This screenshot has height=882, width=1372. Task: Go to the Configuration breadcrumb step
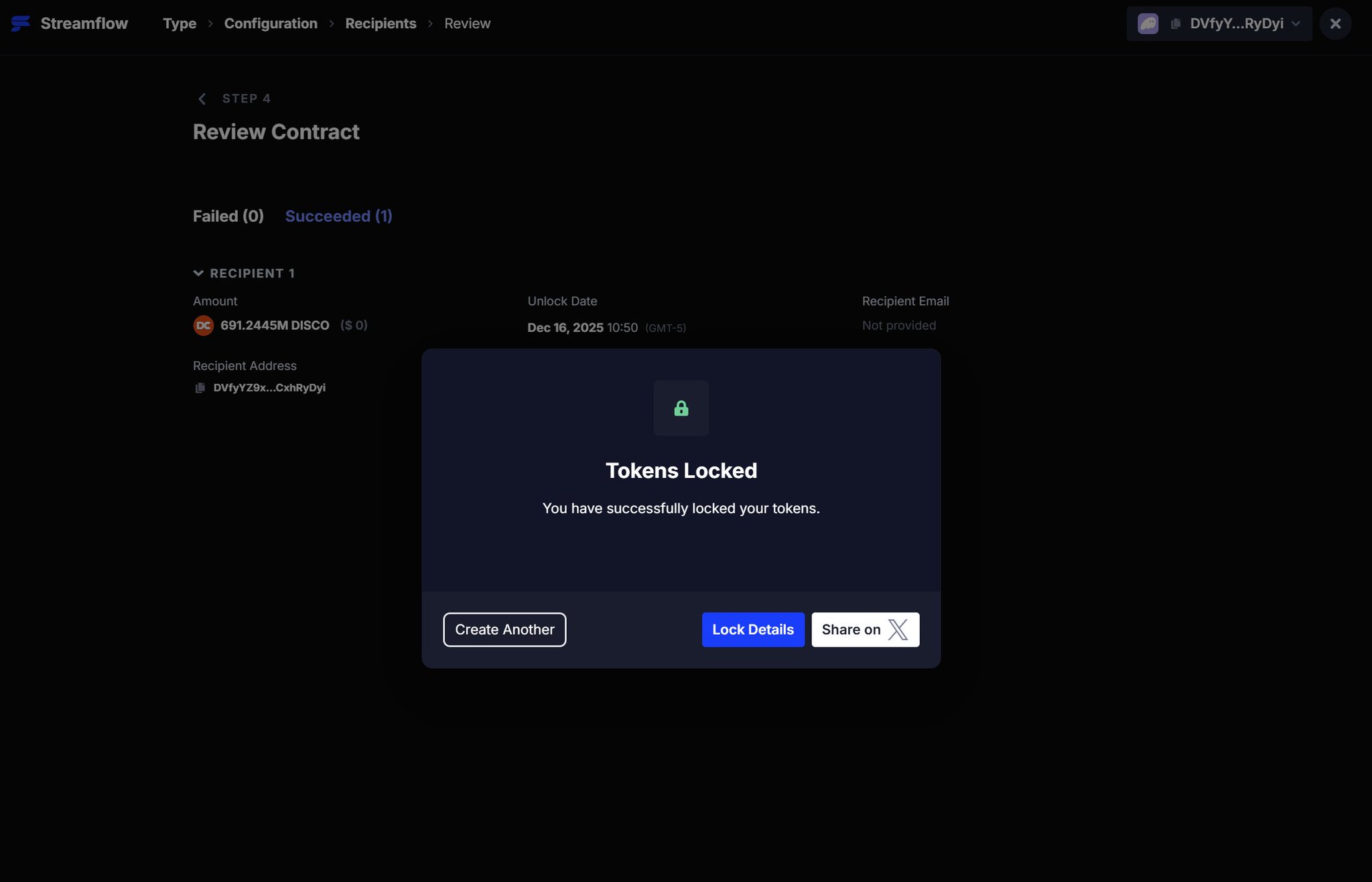[271, 23]
